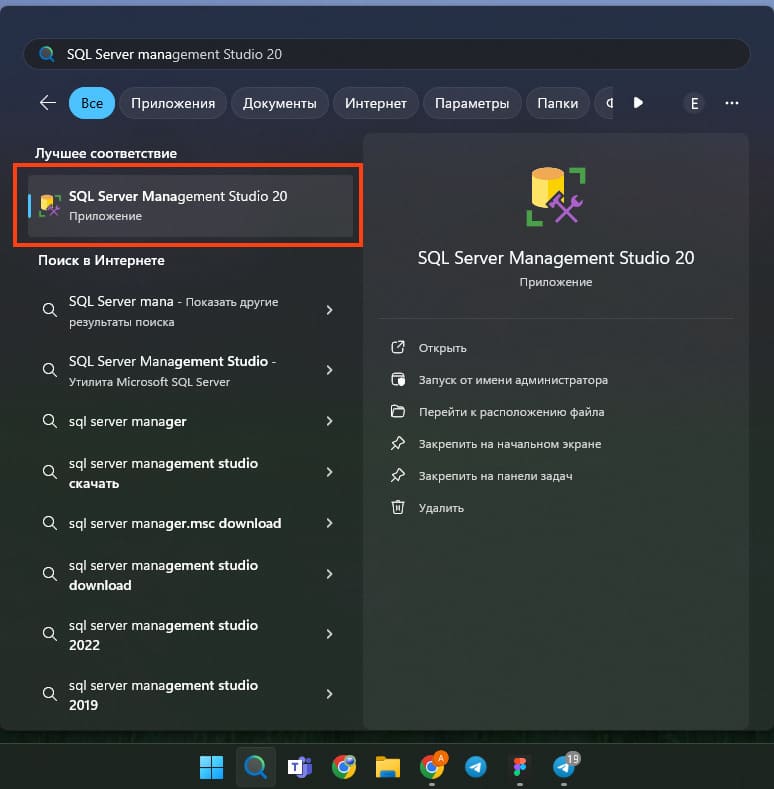The height and width of the screenshot is (789, 774).
Task: Open the E user account button
Action: tap(694, 104)
